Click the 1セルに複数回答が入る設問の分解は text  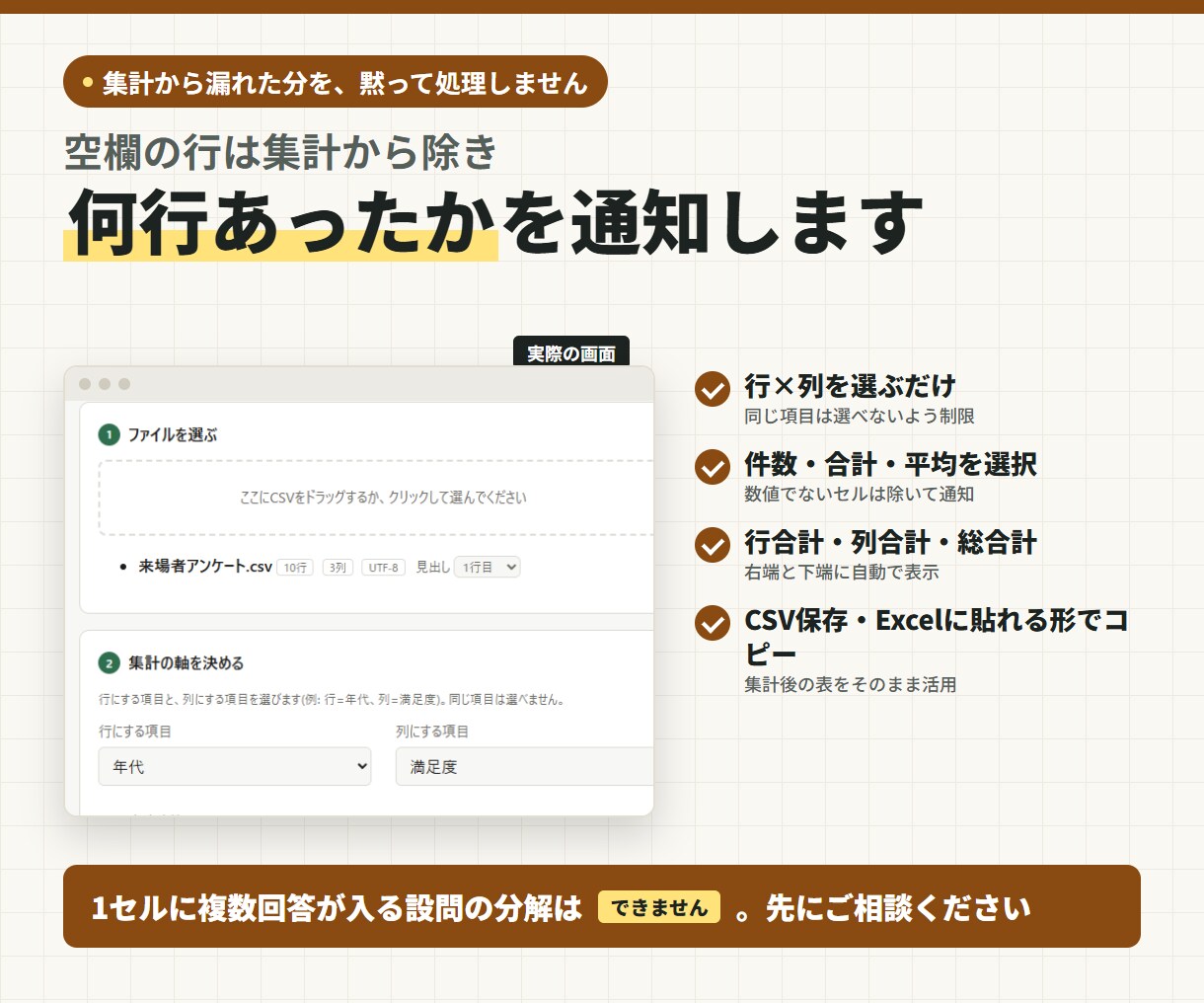point(337,907)
